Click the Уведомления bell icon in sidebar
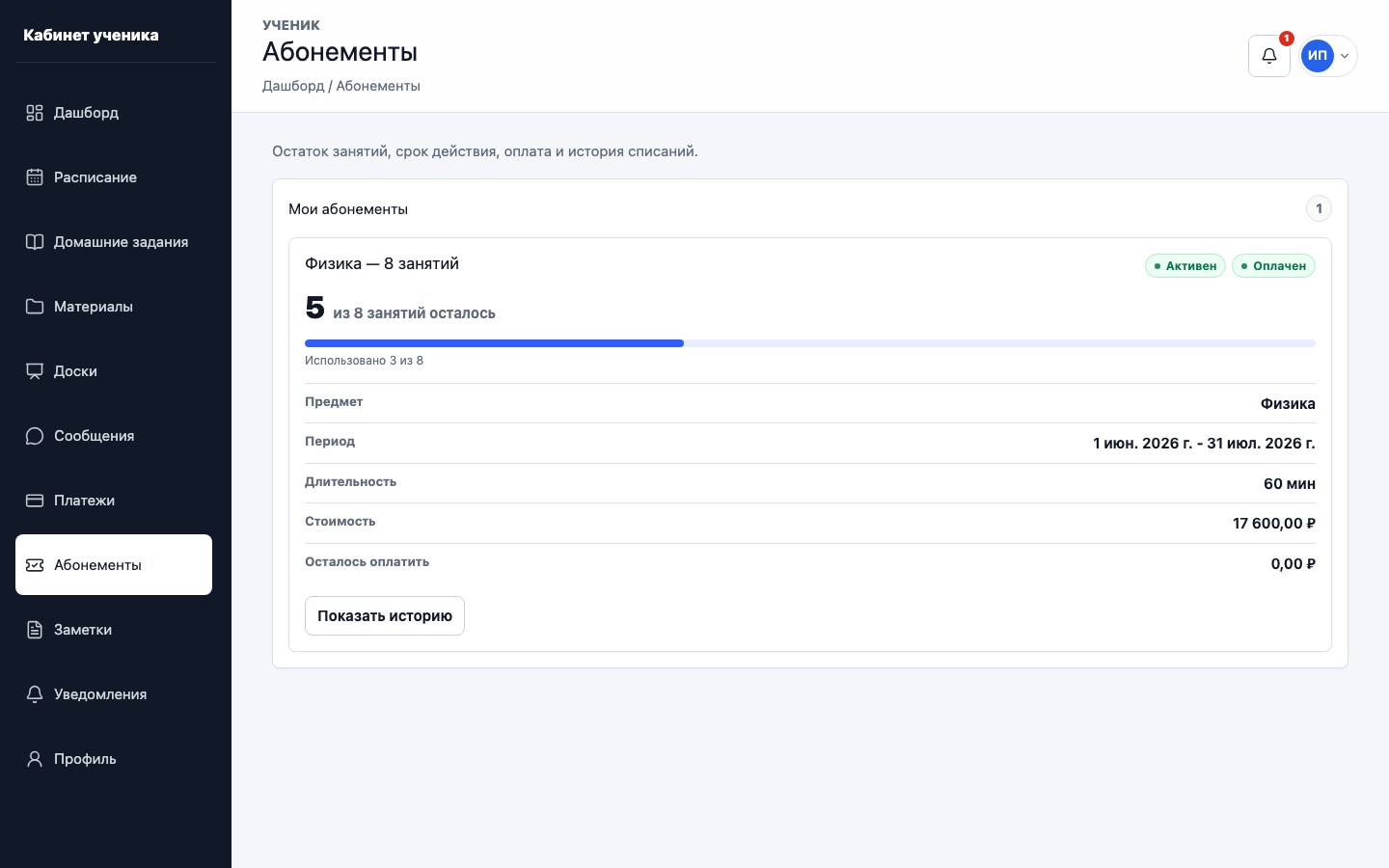1389x868 pixels. (35, 694)
